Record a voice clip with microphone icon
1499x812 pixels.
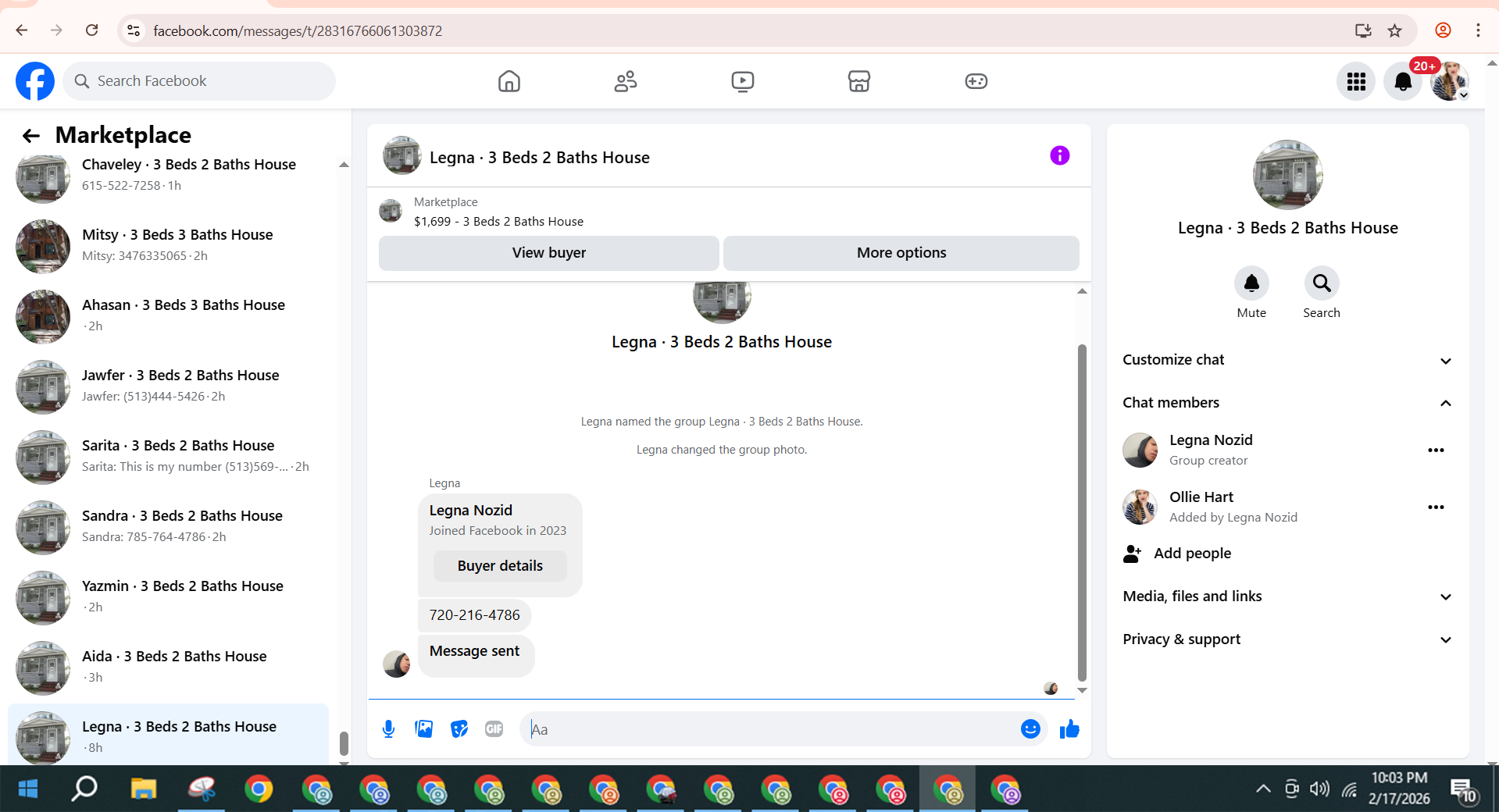(388, 729)
